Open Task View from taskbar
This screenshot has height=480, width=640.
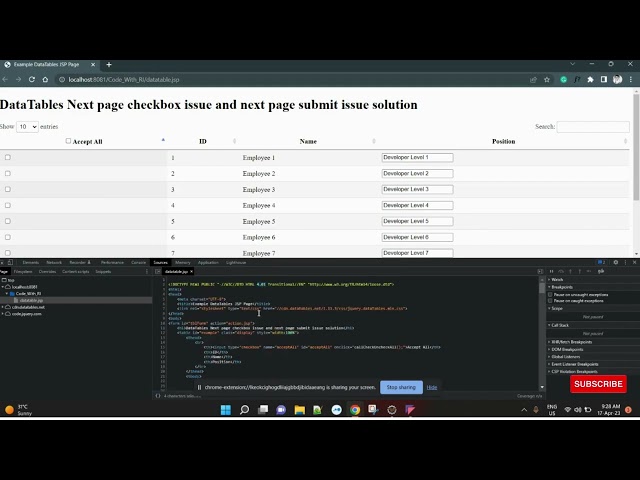263,409
